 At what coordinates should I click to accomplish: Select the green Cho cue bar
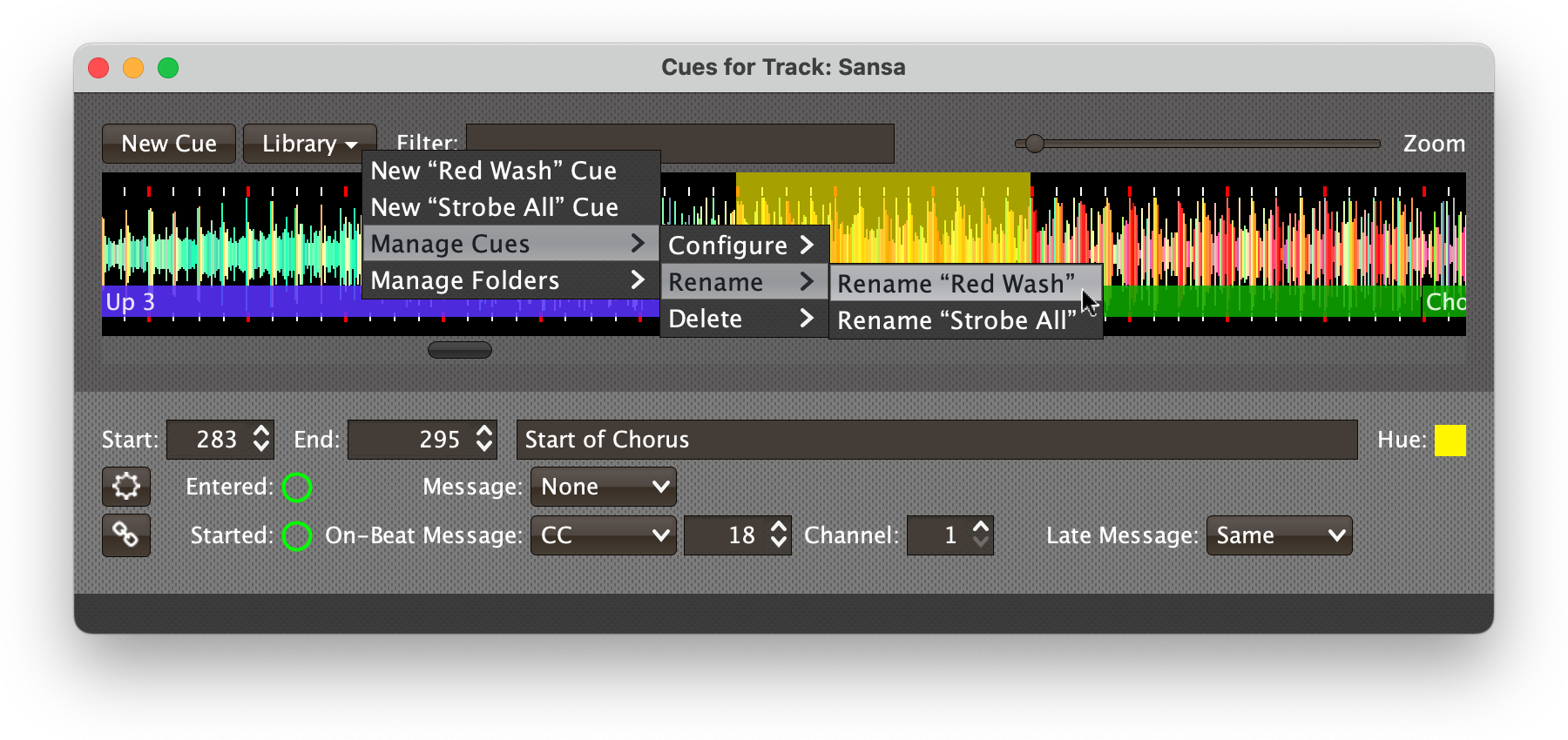point(1444,302)
